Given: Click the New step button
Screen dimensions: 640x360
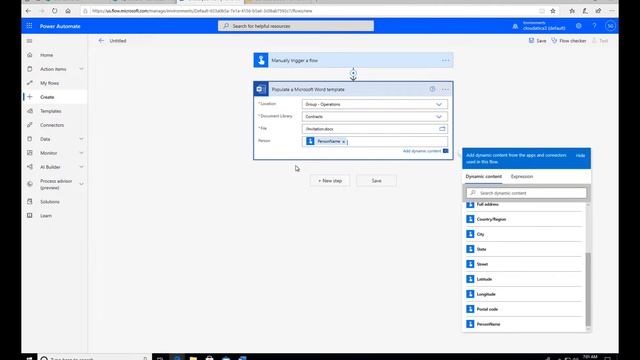Looking at the screenshot, I should click(330, 180).
